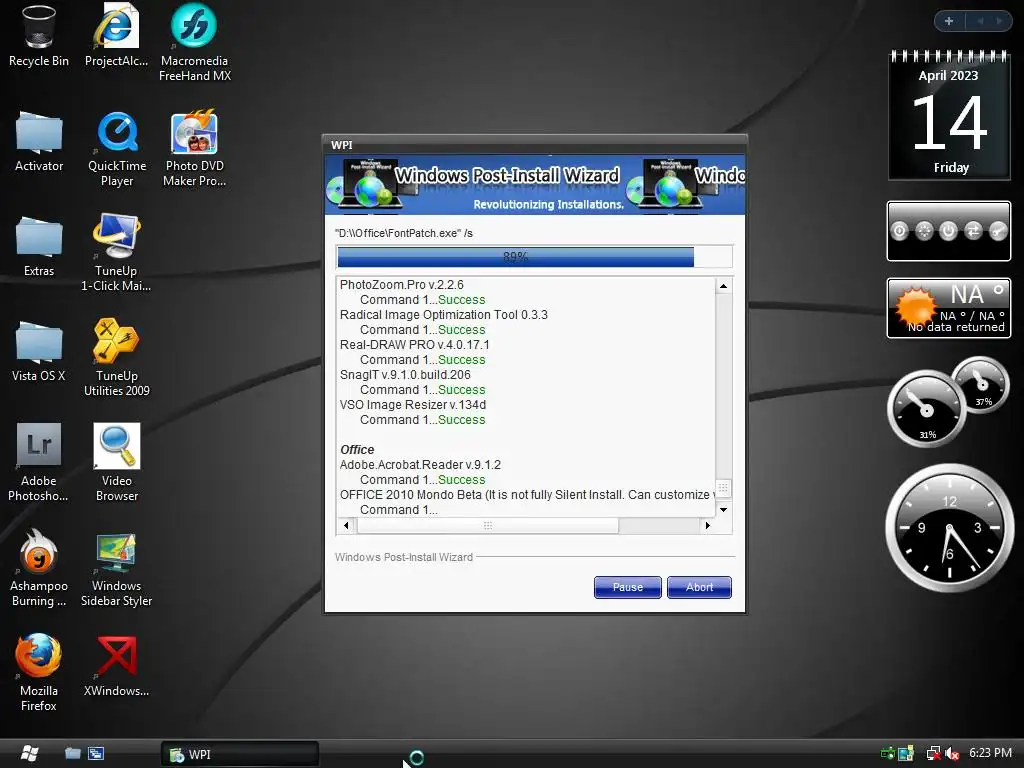Click the log horizontal scroll left arrow
The image size is (1024, 768).
pyautogui.click(x=346, y=525)
